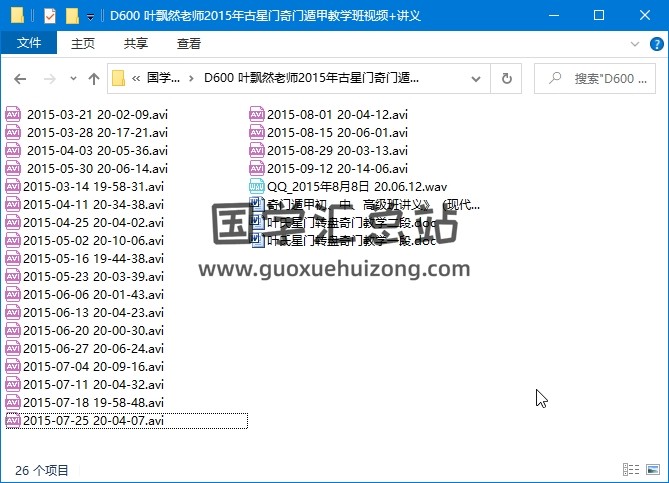
Task: Select file name 2015-07-04 20-09-16.avi
Action: [x=93, y=367]
